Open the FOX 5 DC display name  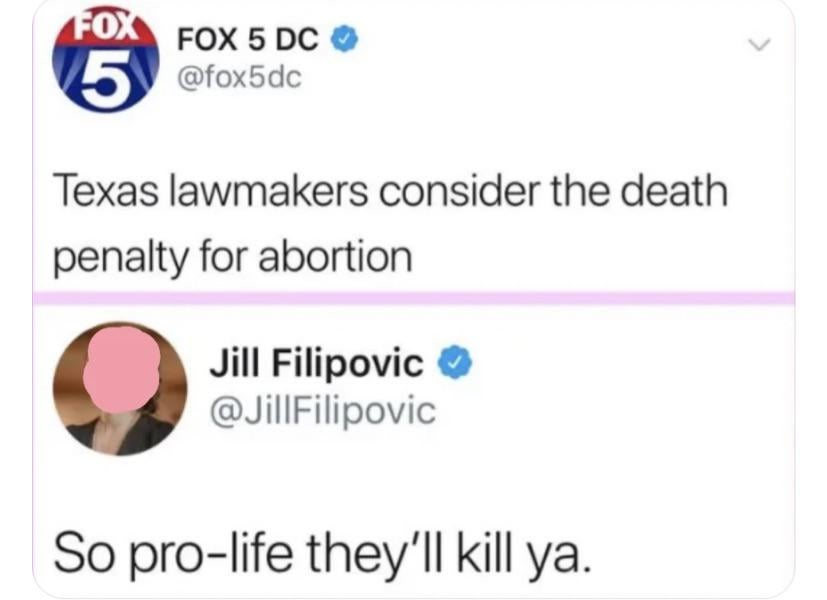click(x=248, y=40)
